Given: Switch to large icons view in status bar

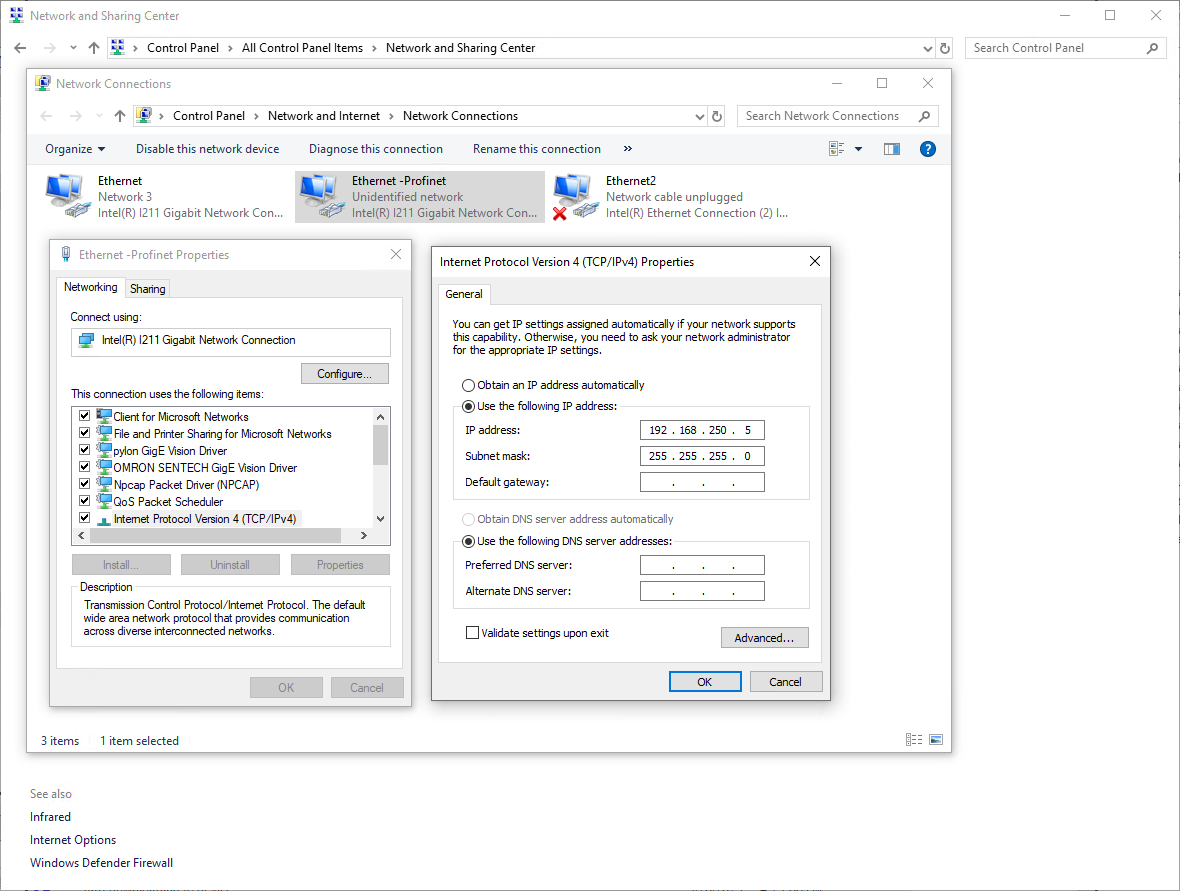Looking at the screenshot, I should [936, 740].
